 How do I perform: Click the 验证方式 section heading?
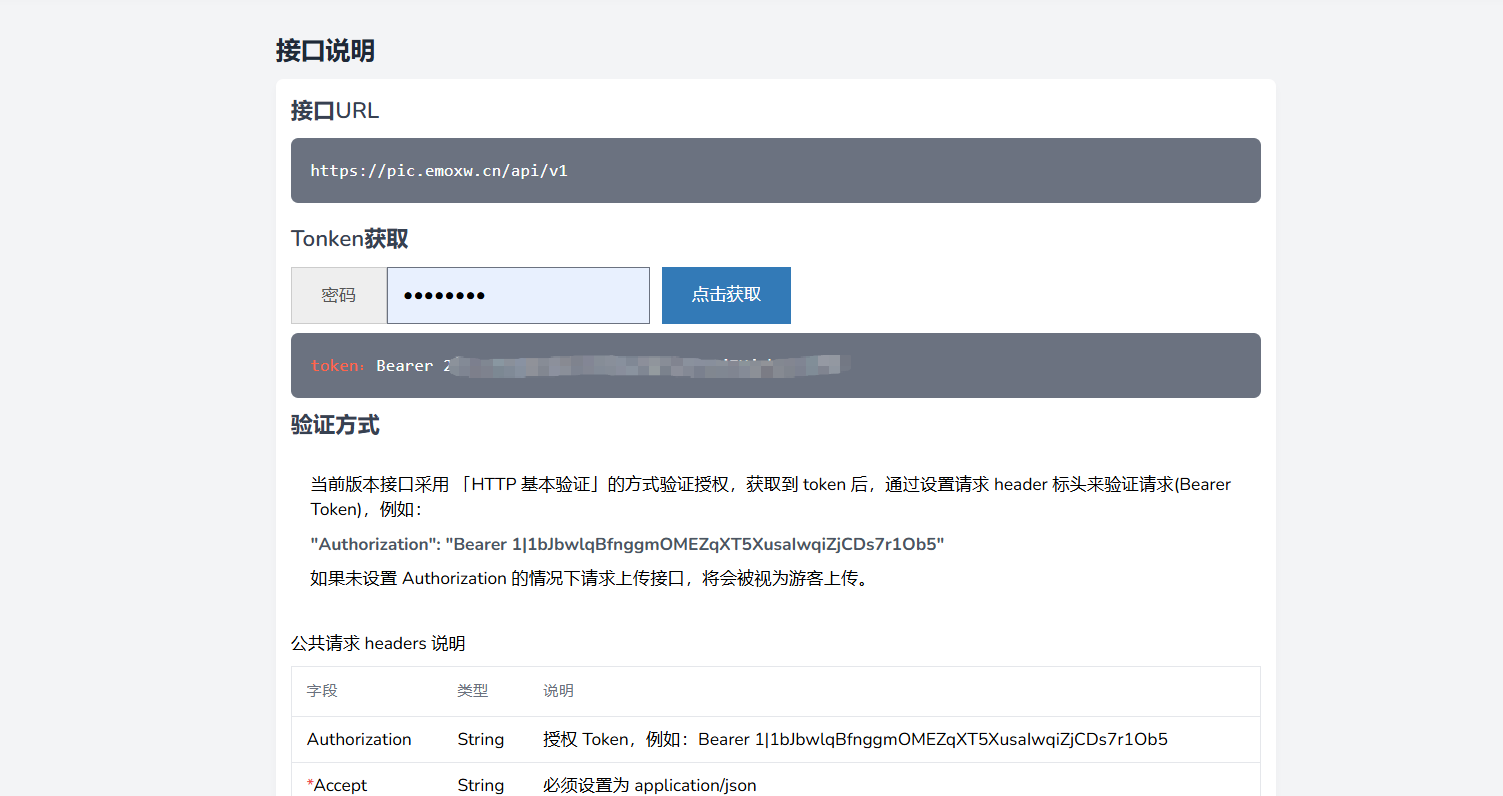(x=335, y=425)
